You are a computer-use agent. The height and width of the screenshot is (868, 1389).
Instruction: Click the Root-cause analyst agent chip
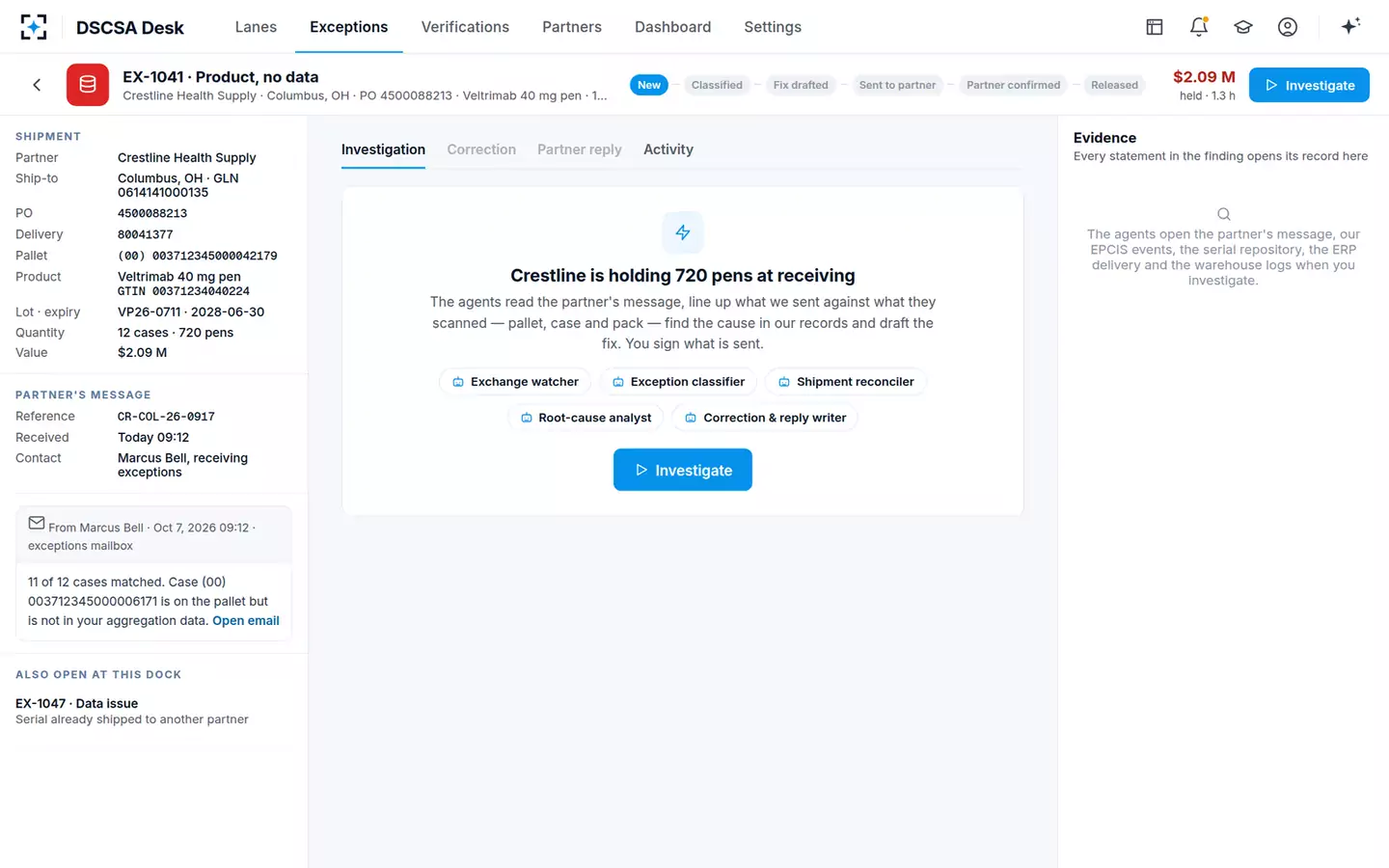pos(586,418)
